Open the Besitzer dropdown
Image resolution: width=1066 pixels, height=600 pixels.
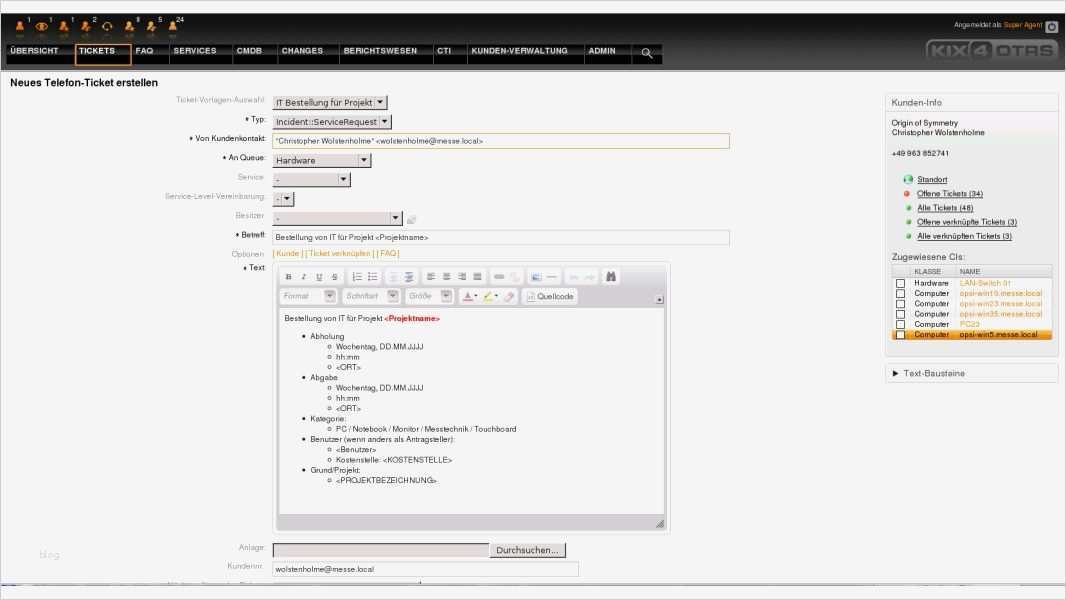[337, 218]
